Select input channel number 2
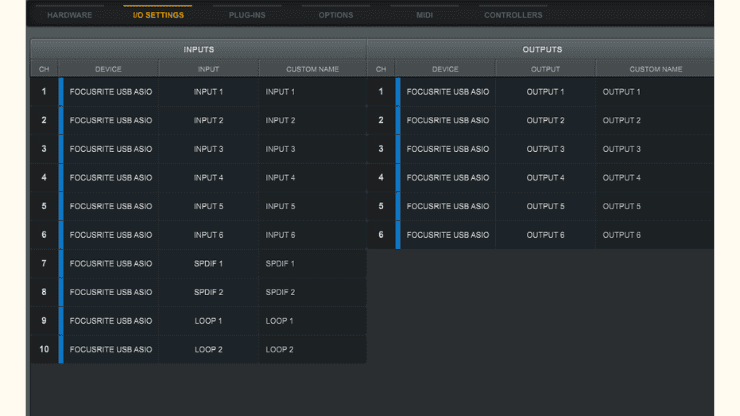 [x=44, y=120]
